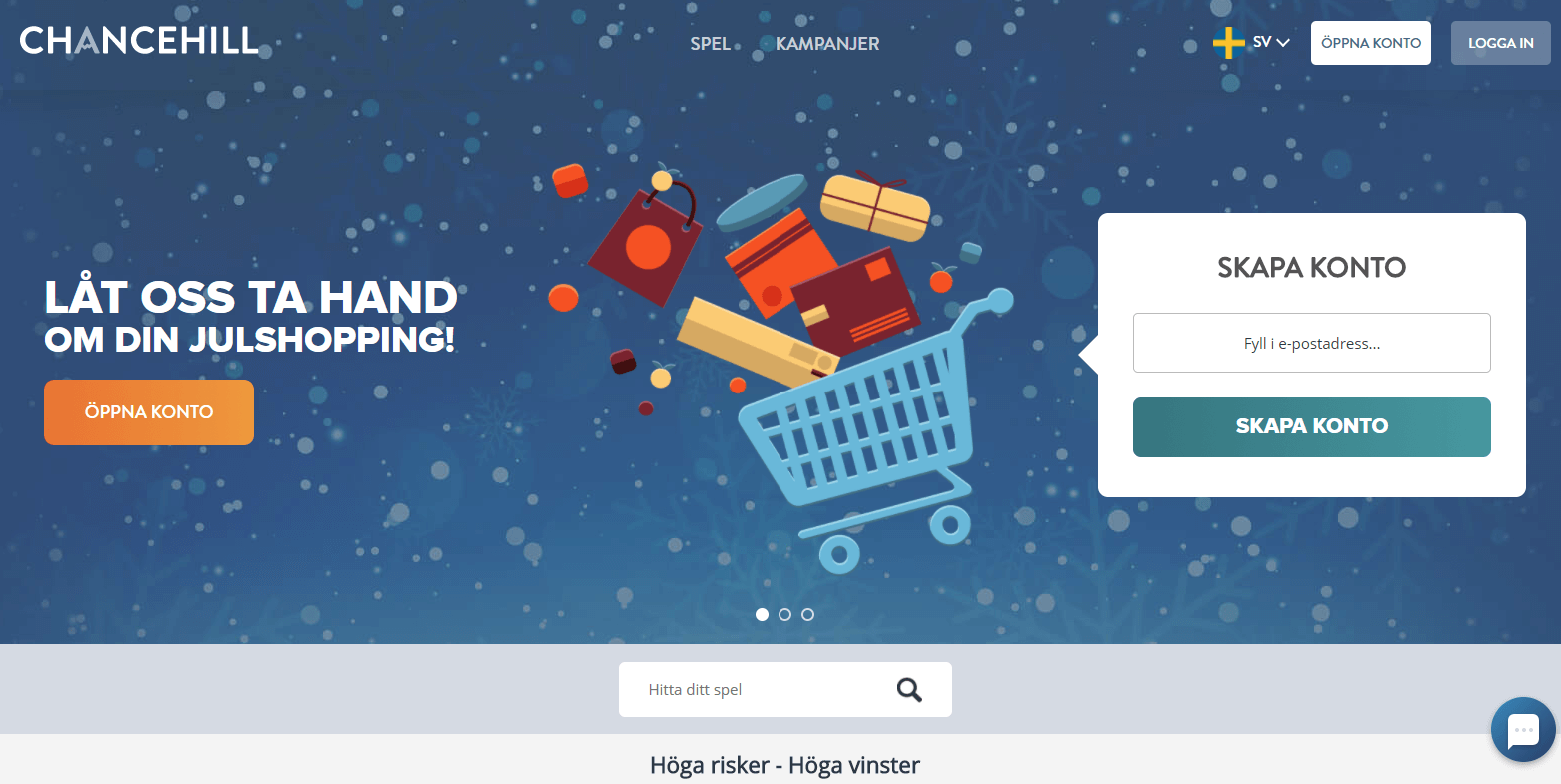Image resolution: width=1561 pixels, height=784 pixels.
Task: Click the dark red envelope package graphic
Action: (855, 299)
